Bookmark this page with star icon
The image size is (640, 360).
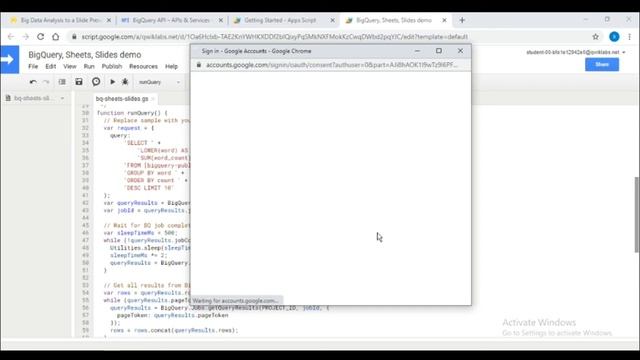click(596, 37)
